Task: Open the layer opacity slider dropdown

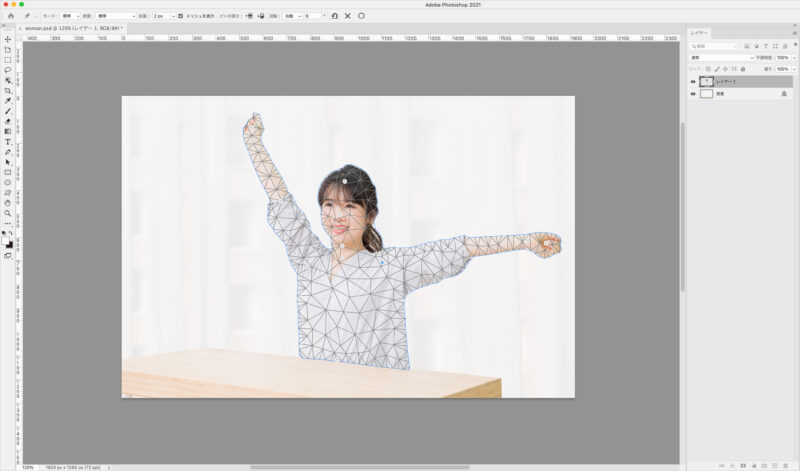Action: (x=794, y=58)
